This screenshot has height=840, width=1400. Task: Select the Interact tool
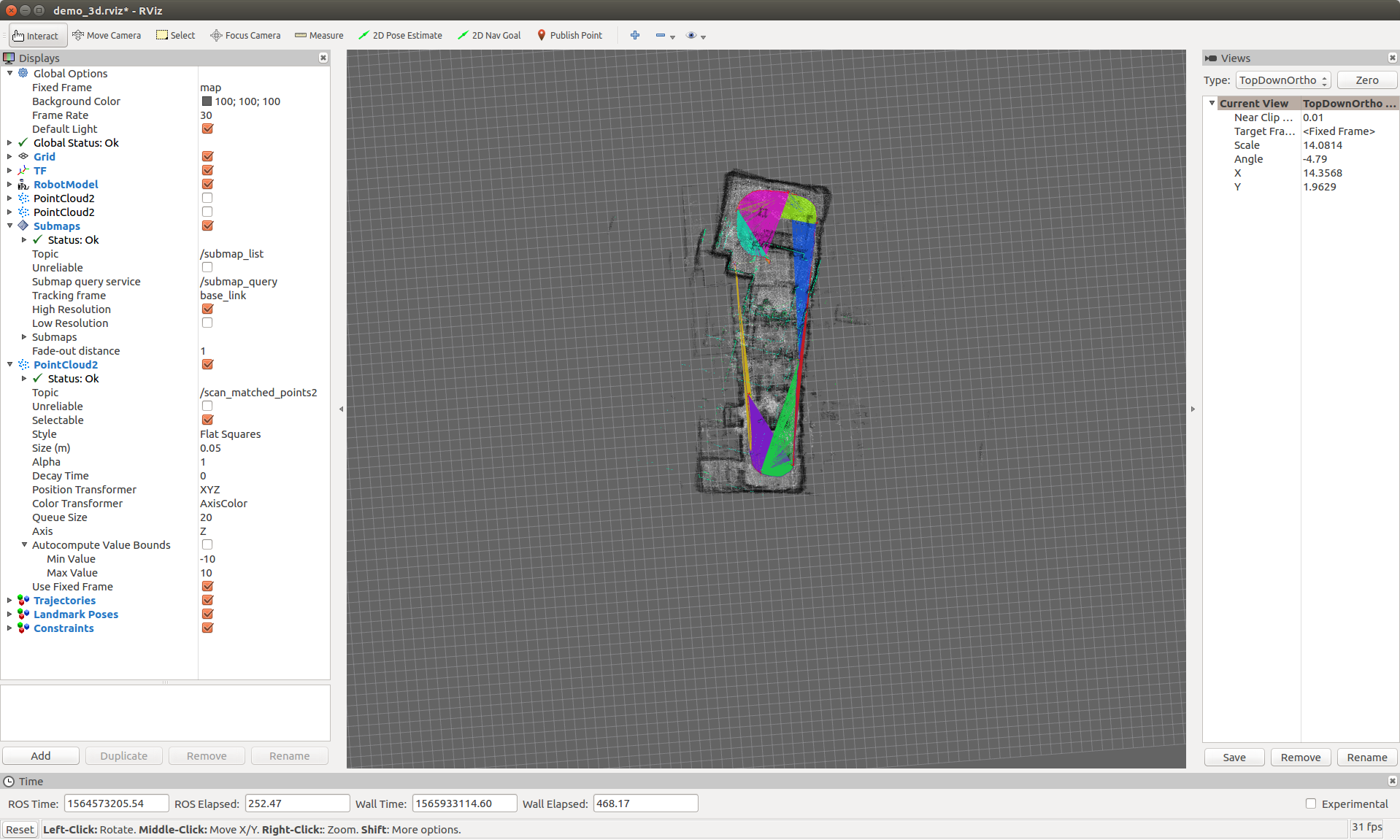(36, 35)
